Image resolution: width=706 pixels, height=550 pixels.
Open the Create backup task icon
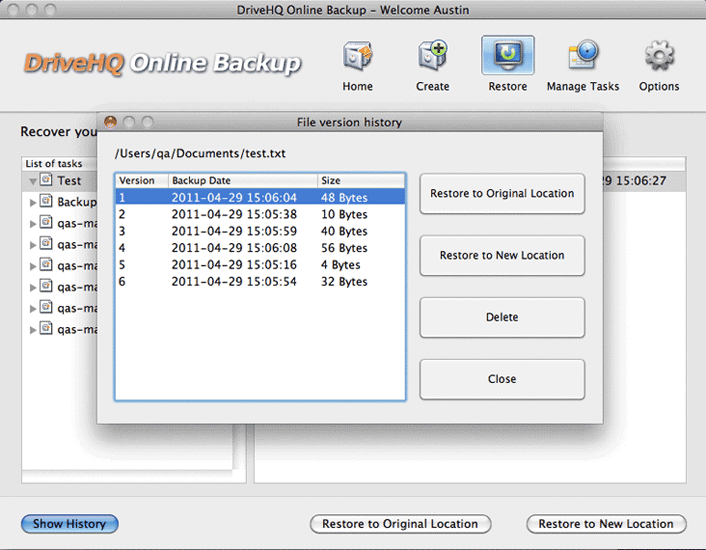click(432, 58)
